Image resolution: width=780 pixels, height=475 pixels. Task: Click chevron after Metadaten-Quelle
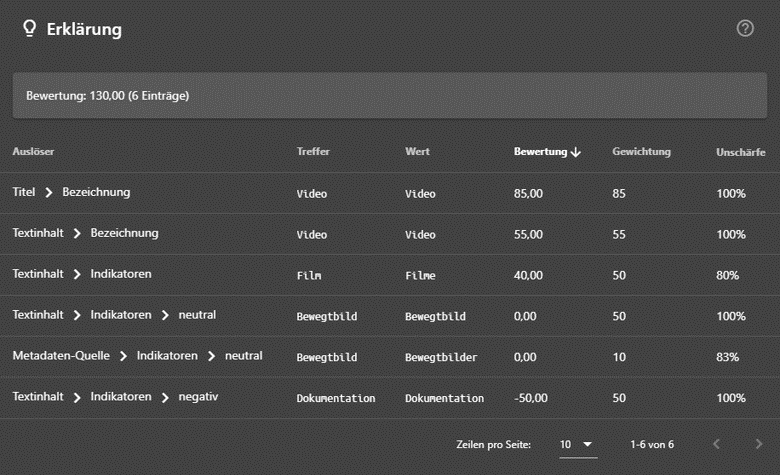coord(123,356)
